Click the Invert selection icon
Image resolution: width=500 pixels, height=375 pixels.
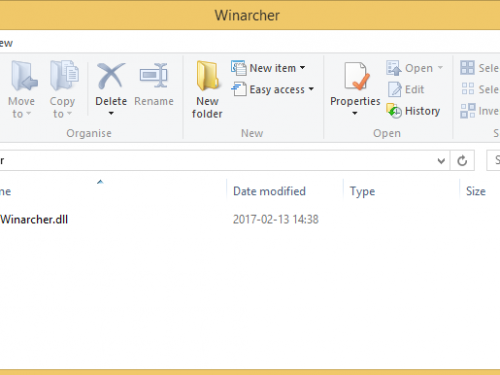(468, 111)
